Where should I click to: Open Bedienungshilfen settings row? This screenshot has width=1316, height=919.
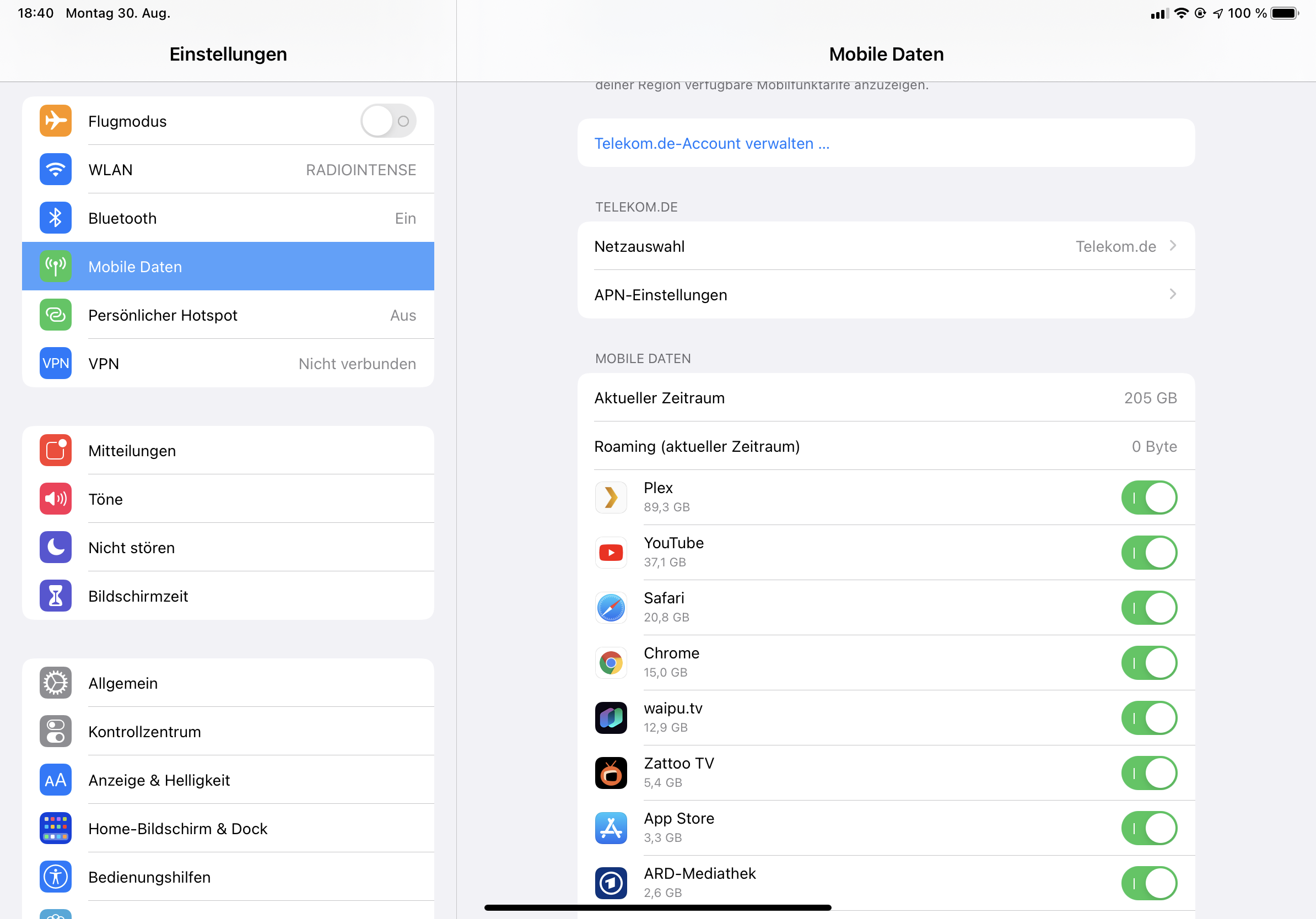(x=228, y=877)
